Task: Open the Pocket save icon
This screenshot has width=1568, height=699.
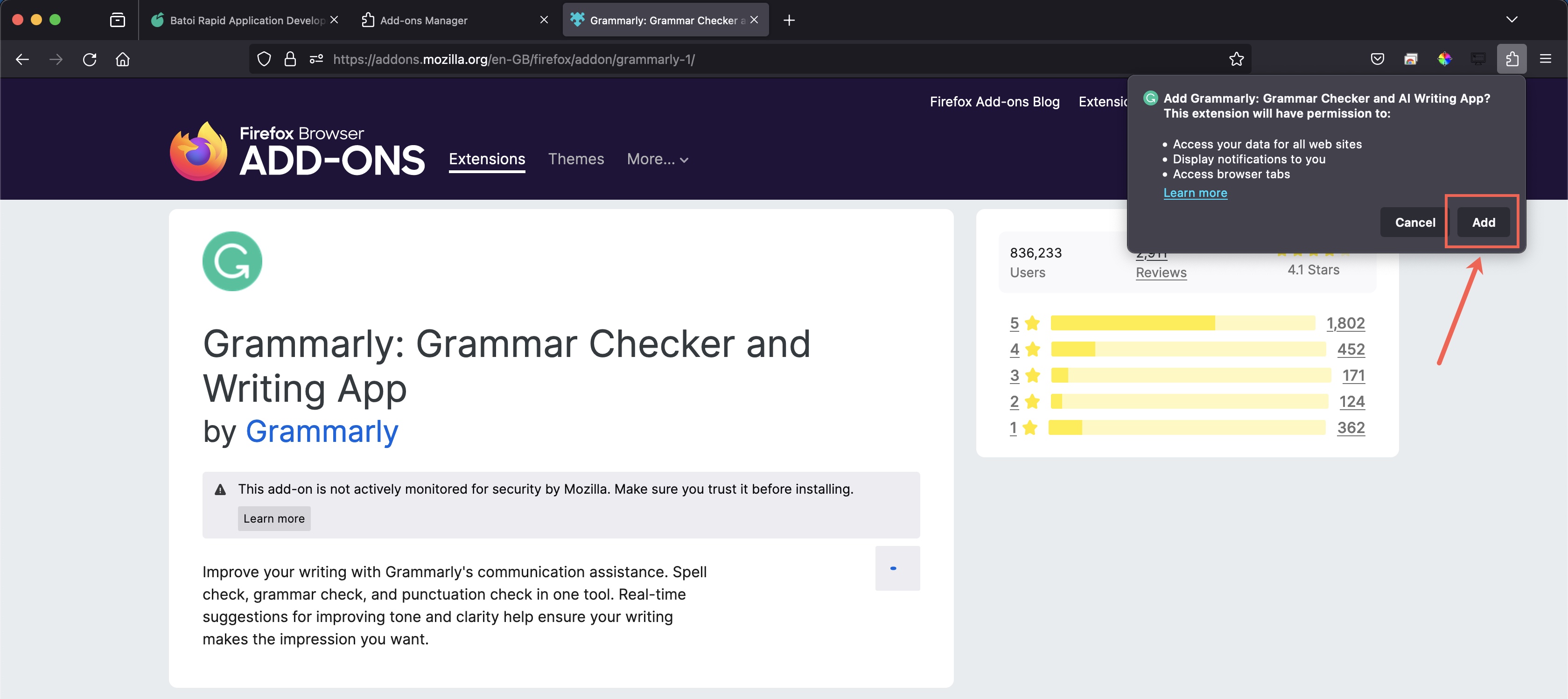Action: click(1378, 59)
